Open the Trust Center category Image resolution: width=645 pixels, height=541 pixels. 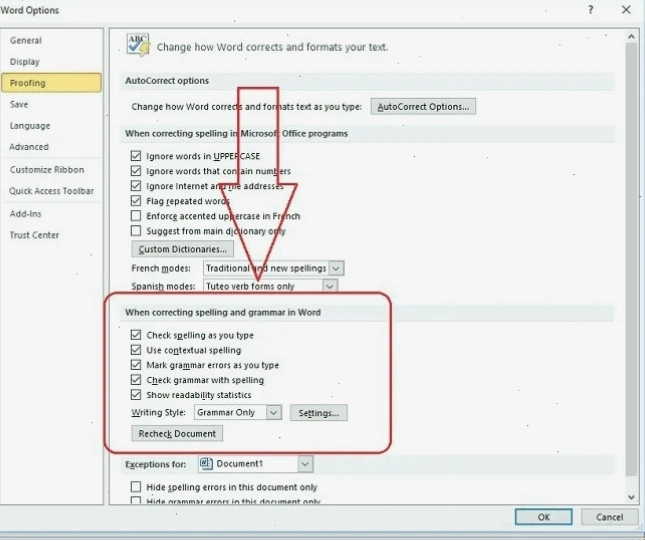pyautogui.click(x=35, y=235)
